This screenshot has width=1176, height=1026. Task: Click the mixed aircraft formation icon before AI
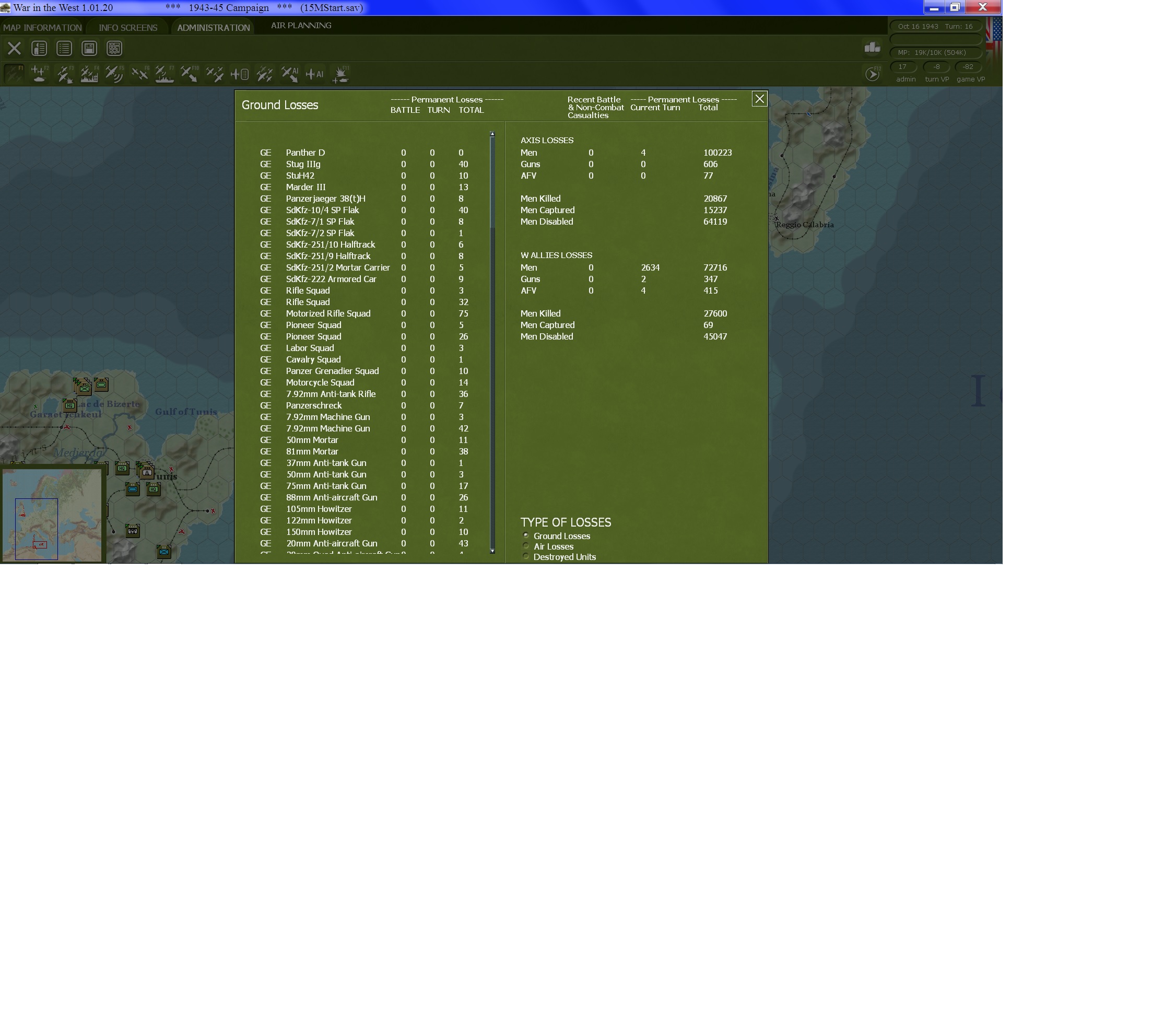click(x=265, y=74)
